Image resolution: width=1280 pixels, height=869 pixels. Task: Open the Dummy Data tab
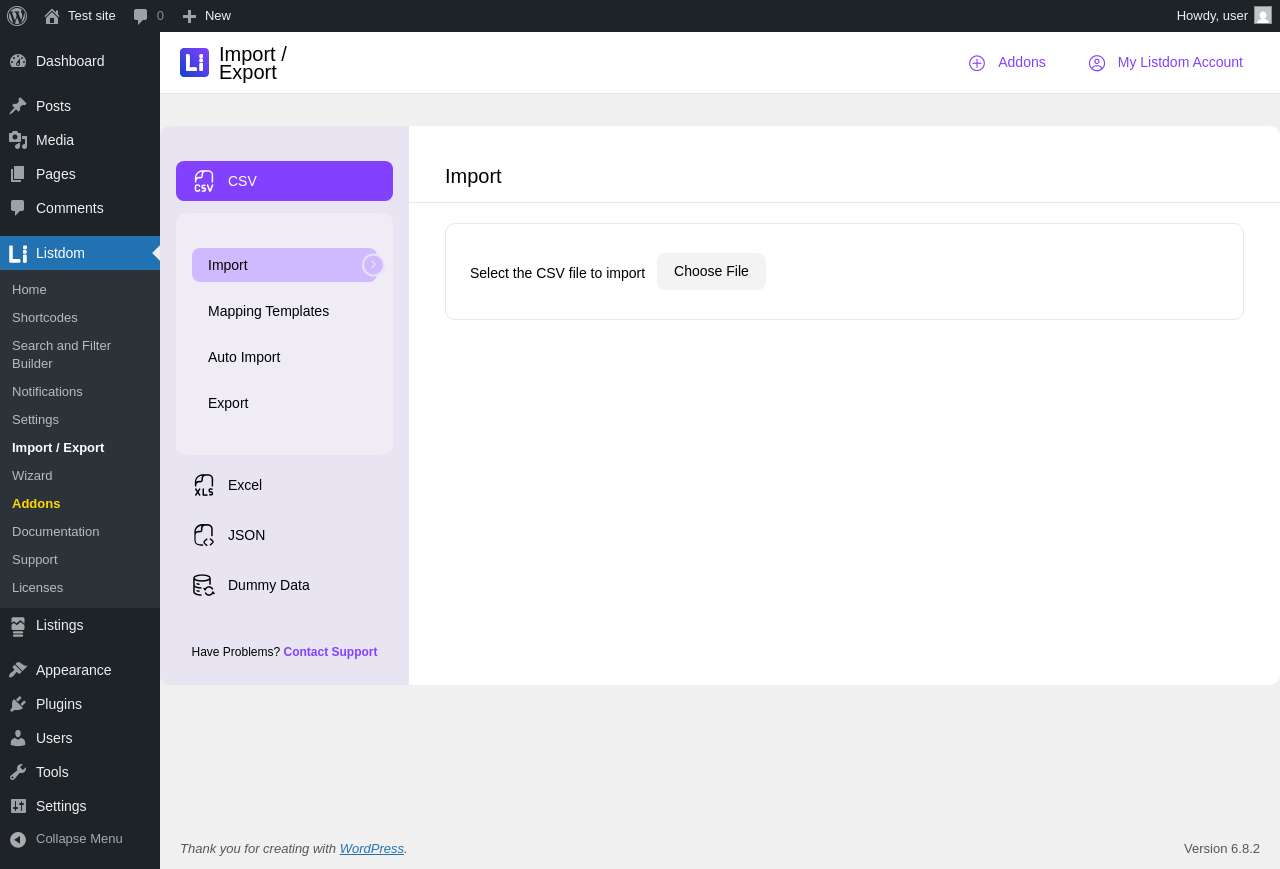coord(284,585)
